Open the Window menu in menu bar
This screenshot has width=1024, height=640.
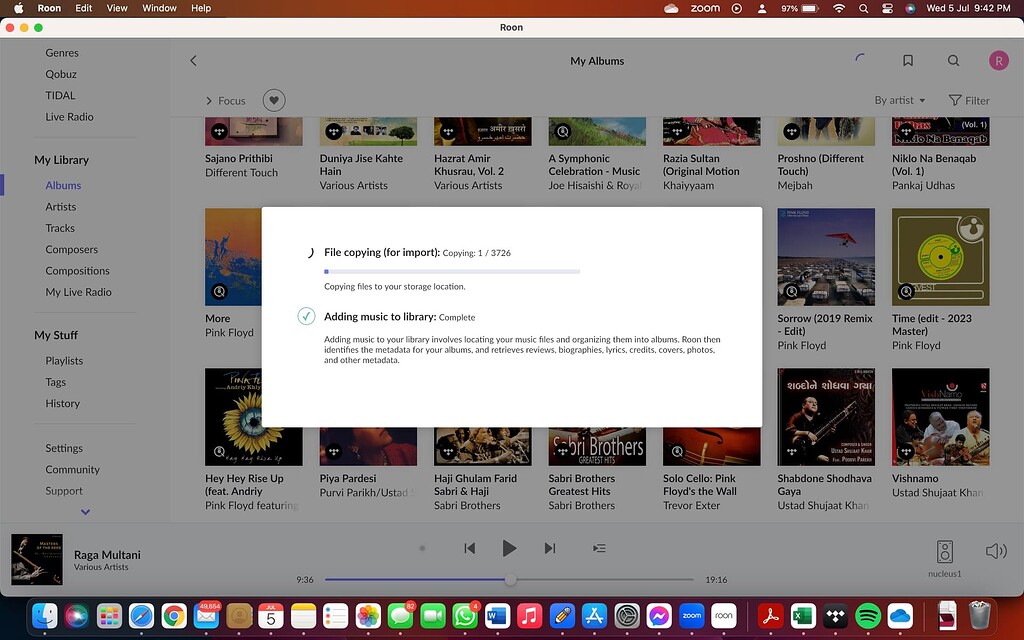[159, 8]
